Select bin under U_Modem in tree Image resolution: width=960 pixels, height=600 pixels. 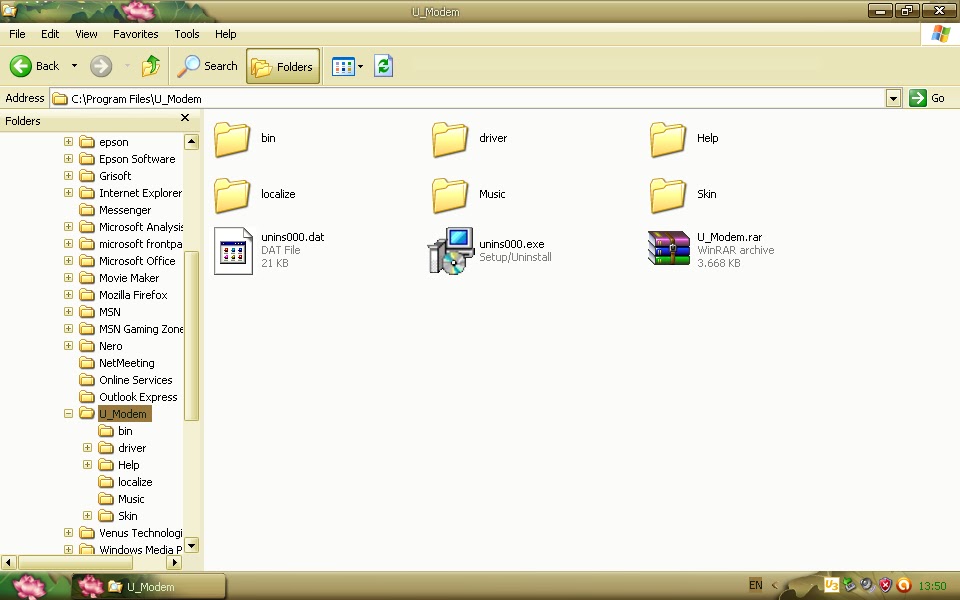tap(125, 431)
